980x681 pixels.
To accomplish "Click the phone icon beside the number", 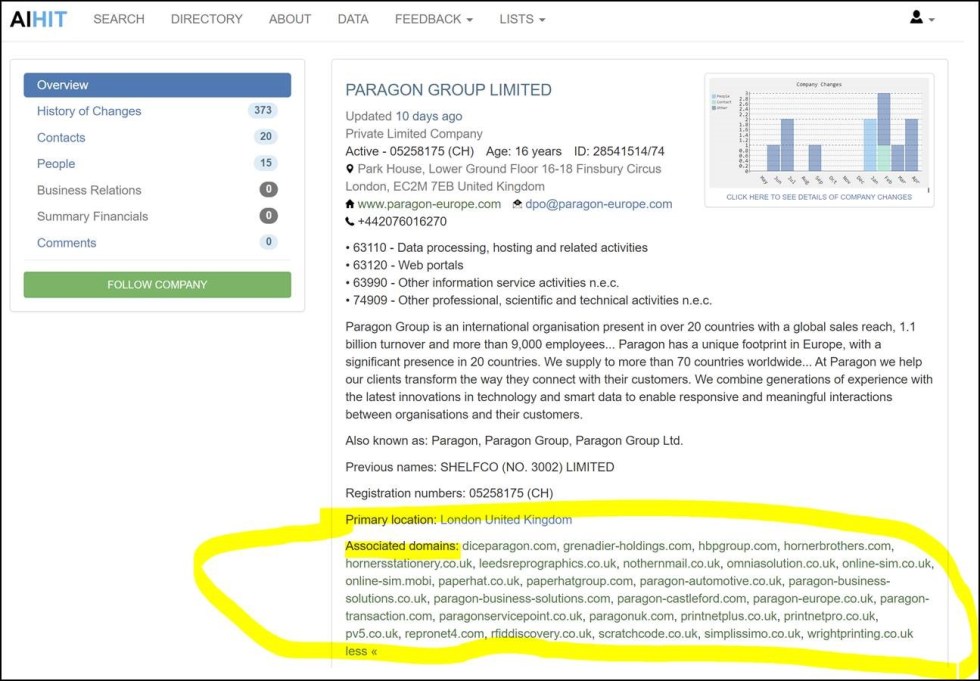I will (x=350, y=221).
